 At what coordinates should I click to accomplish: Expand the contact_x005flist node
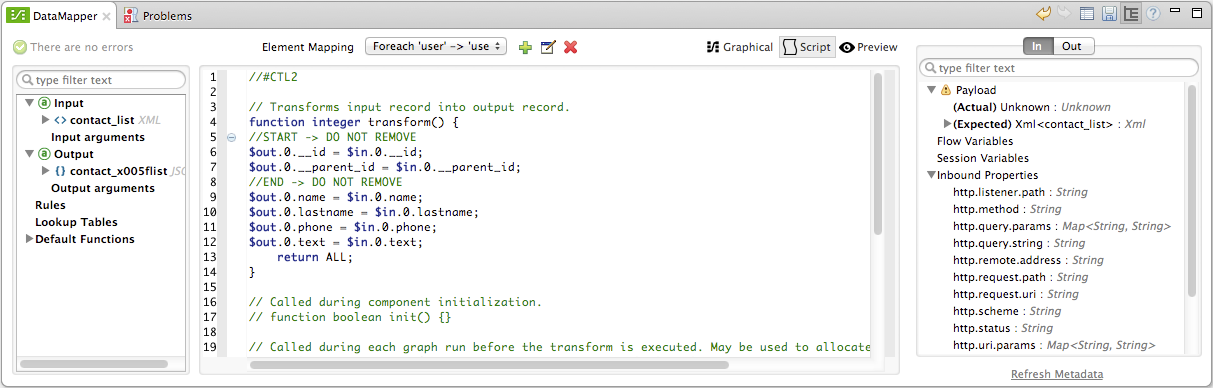click(x=45, y=171)
